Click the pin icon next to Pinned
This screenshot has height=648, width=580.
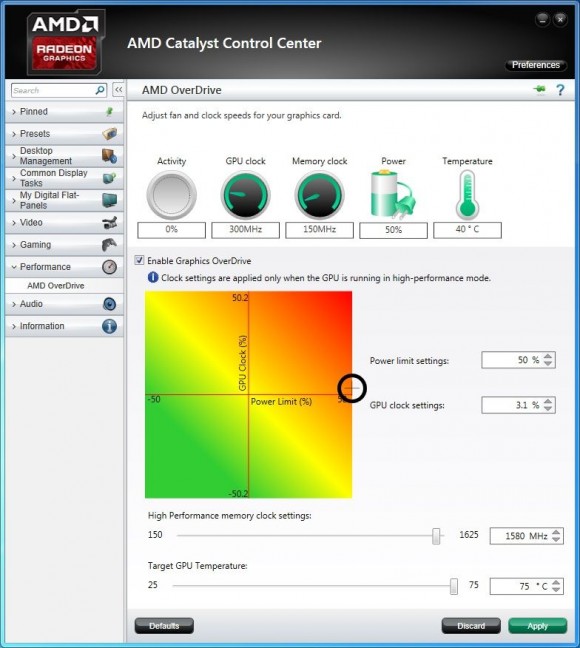pos(110,112)
